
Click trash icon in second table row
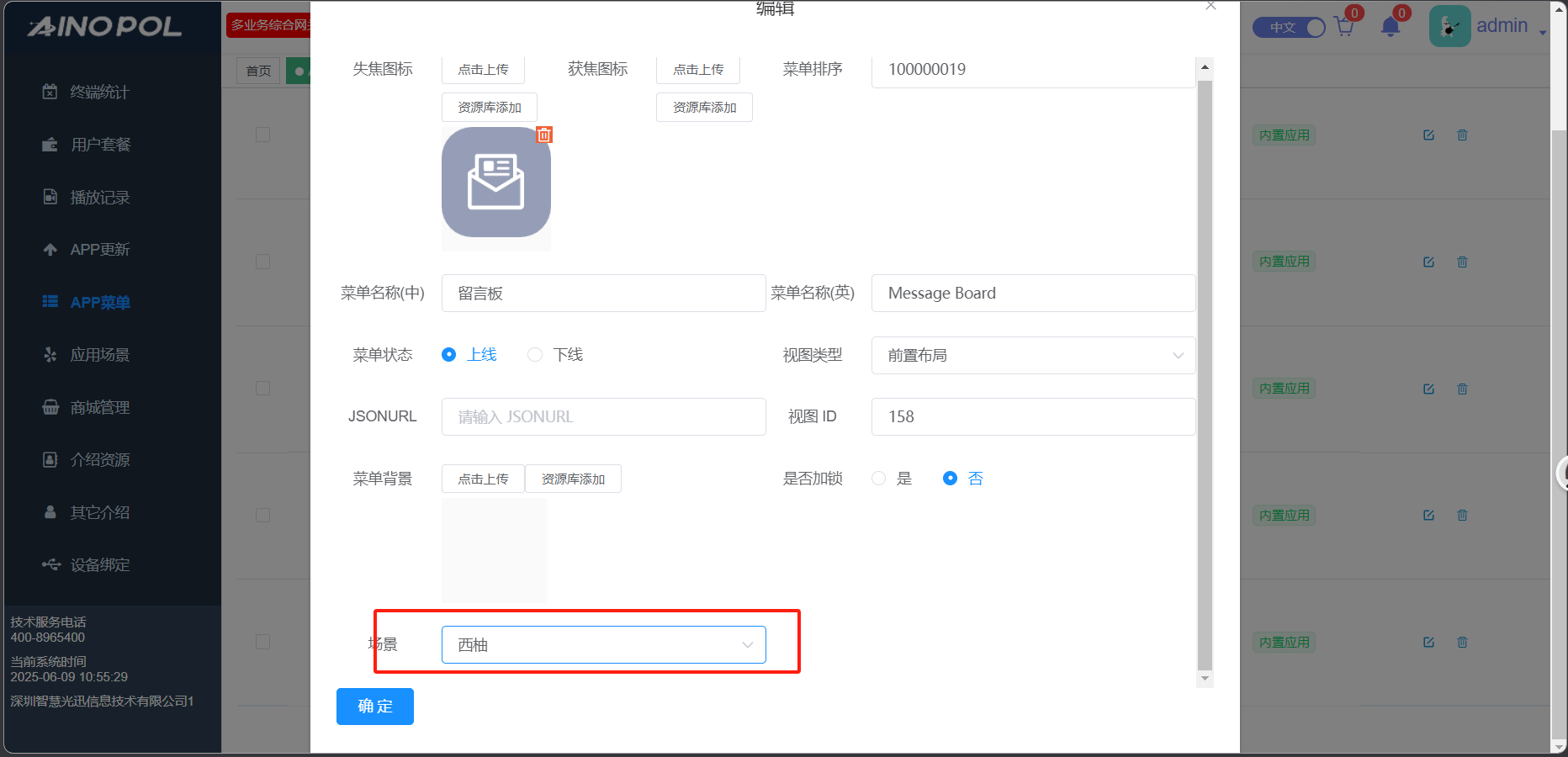point(1462,262)
